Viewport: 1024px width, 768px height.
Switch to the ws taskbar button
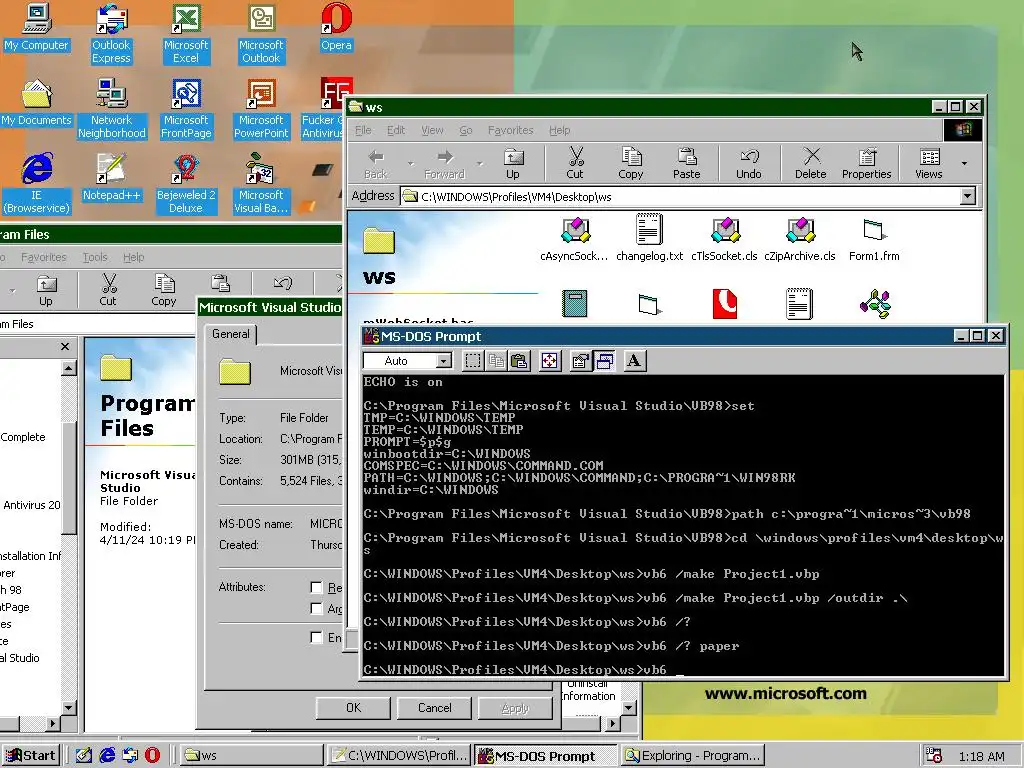(x=250, y=756)
